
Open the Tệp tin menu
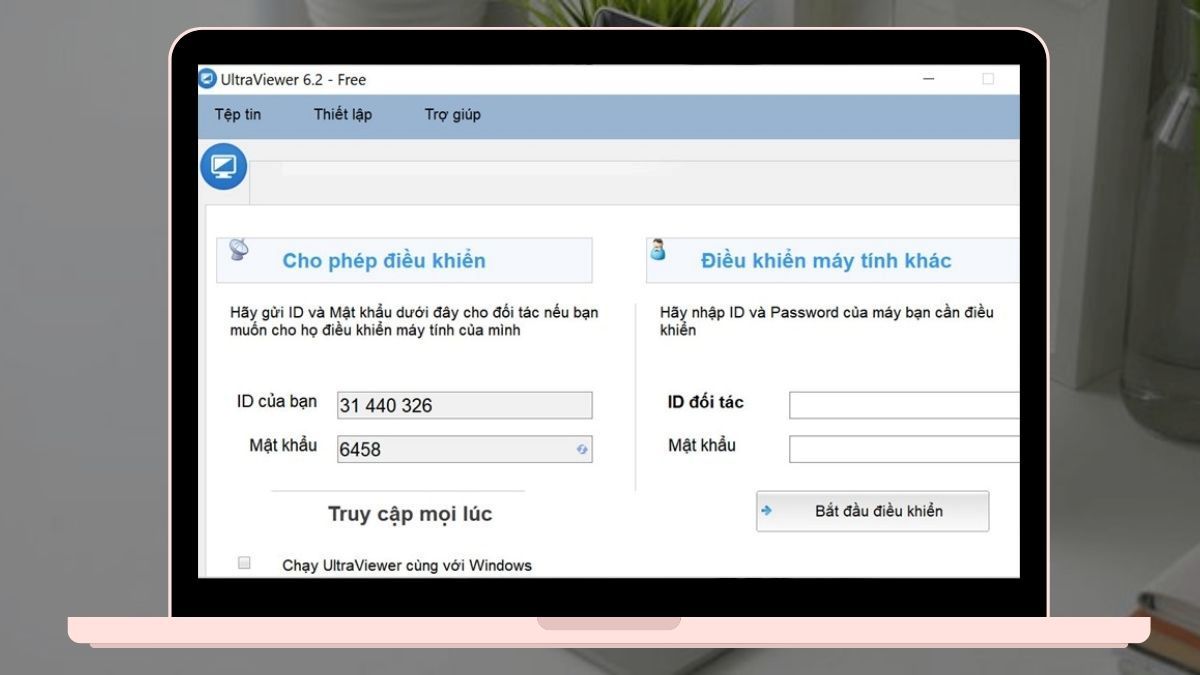pyautogui.click(x=238, y=114)
